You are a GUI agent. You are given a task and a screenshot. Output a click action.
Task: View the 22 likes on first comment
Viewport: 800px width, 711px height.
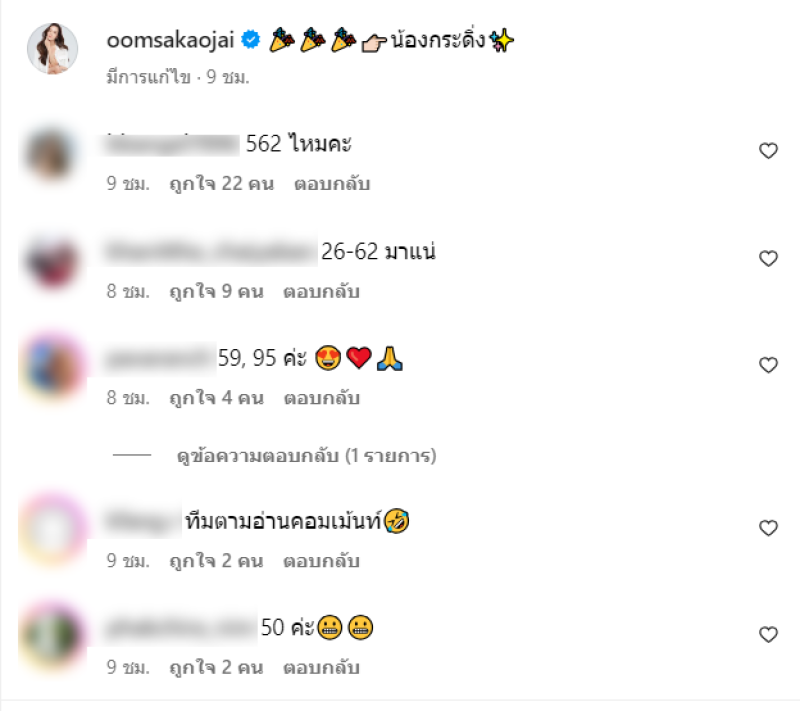(222, 184)
